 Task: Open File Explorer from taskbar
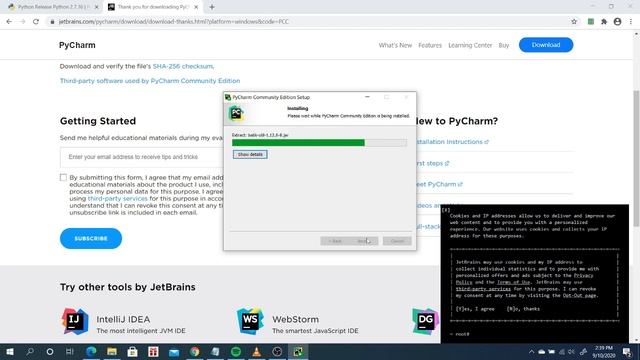point(112,351)
